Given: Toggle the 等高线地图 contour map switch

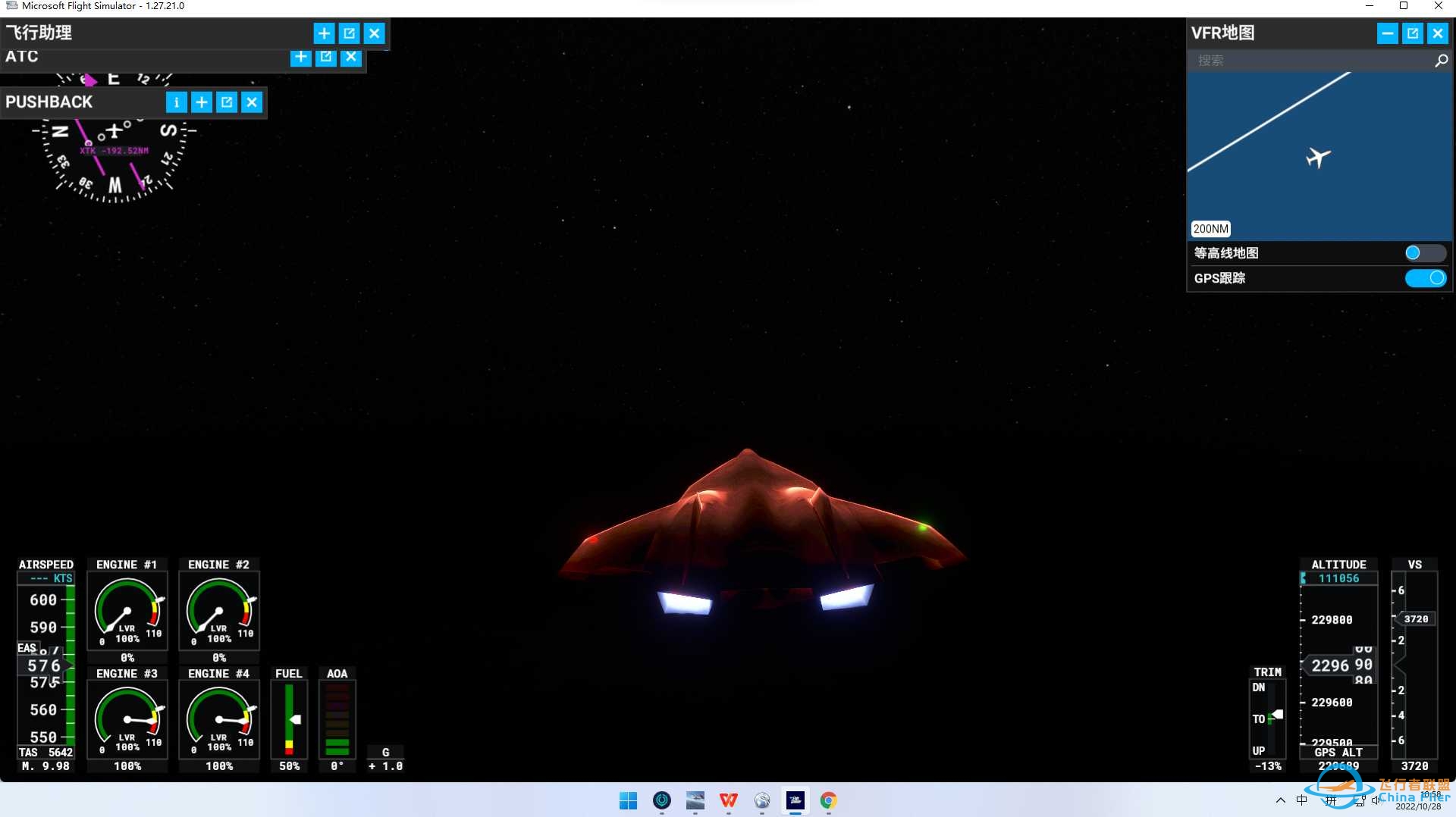Looking at the screenshot, I should [1425, 253].
